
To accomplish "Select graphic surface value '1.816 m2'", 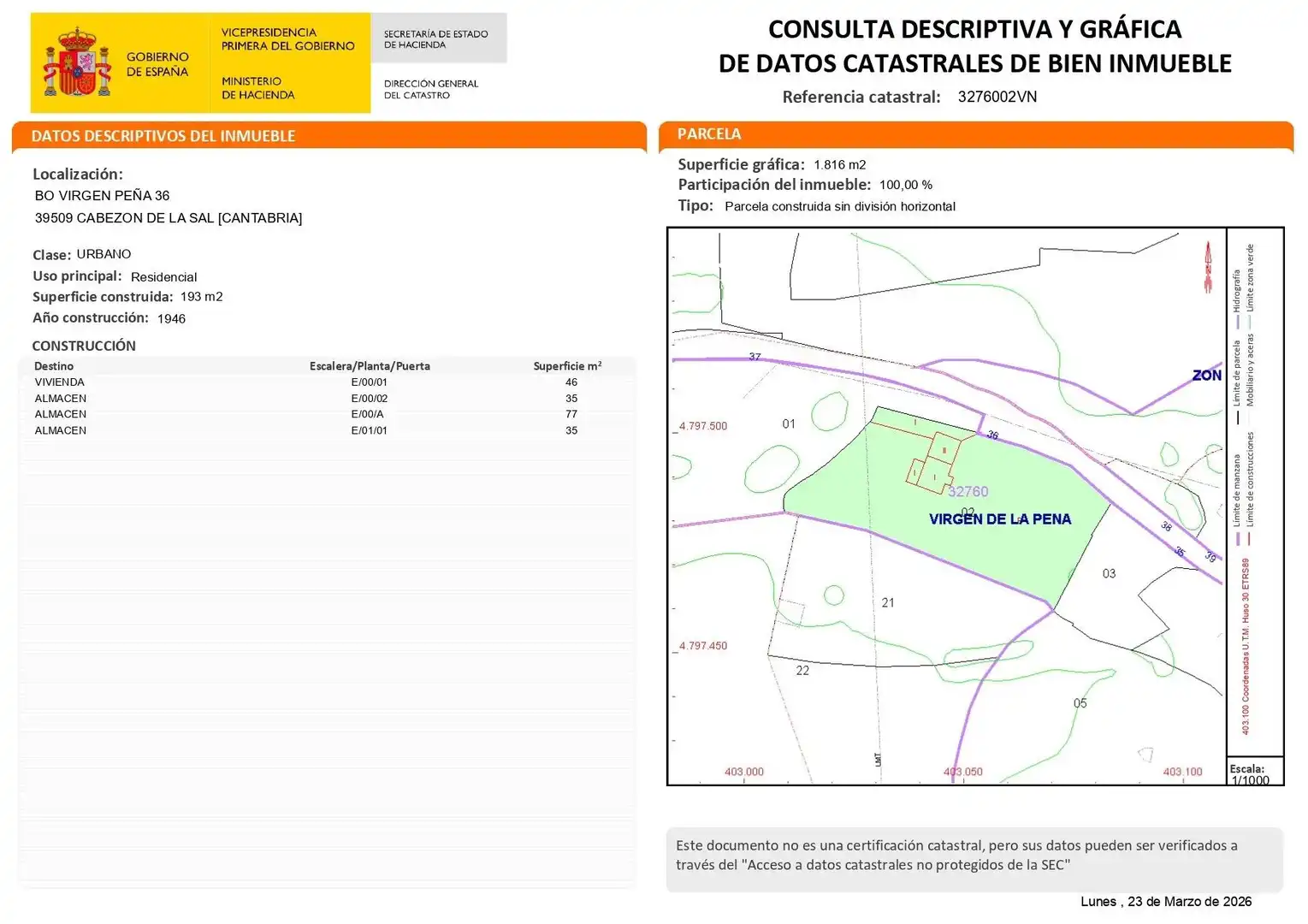I will [x=839, y=165].
